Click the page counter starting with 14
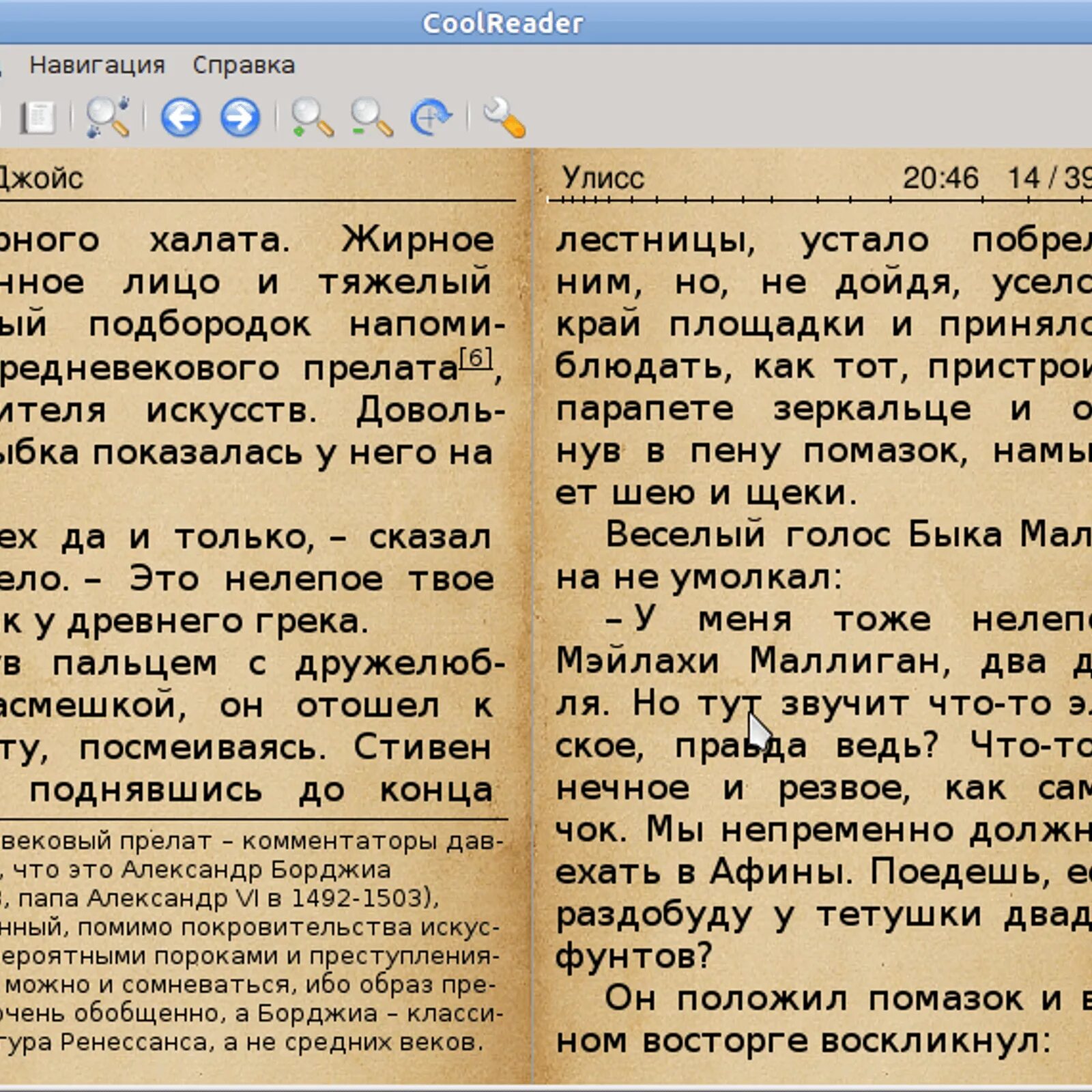Image resolution: width=1092 pixels, height=1092 pixels. [1050, 177]
